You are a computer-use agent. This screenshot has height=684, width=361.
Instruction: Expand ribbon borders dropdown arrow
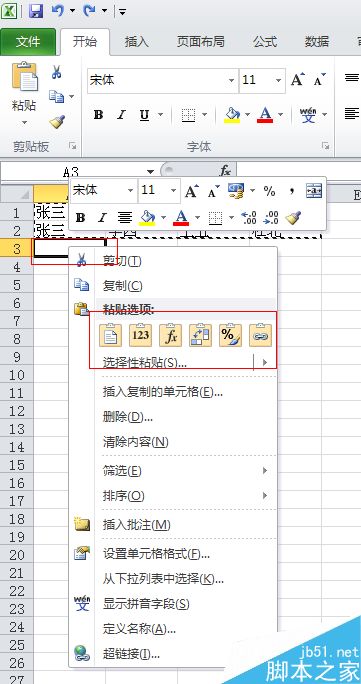tap(204, 115)
